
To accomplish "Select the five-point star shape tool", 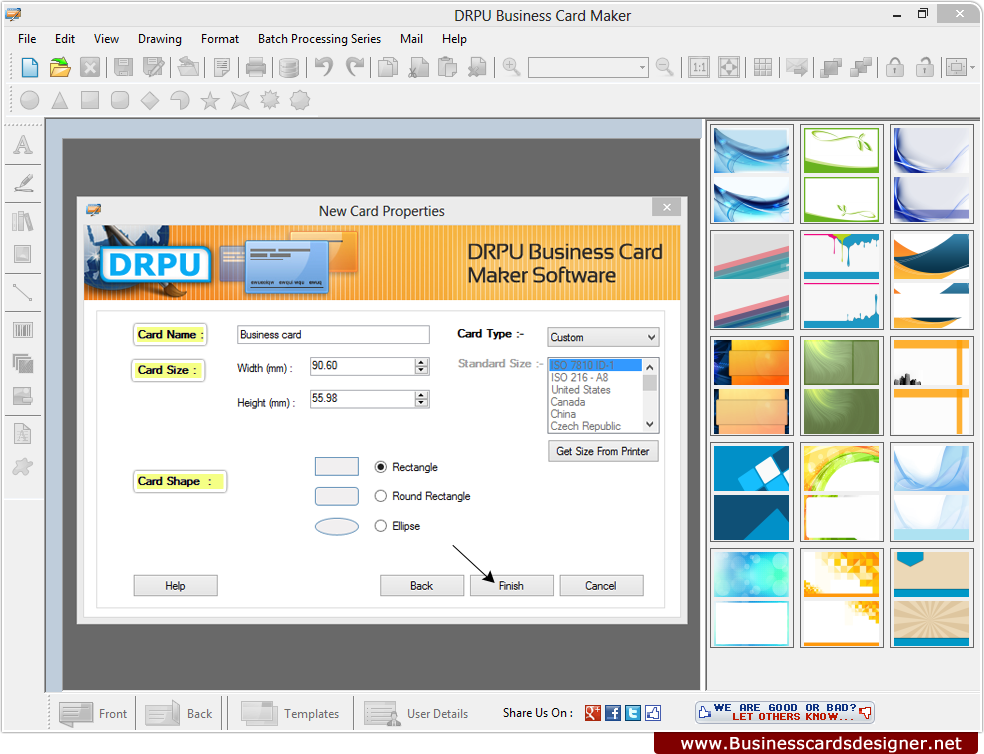I will coord(210,100).
